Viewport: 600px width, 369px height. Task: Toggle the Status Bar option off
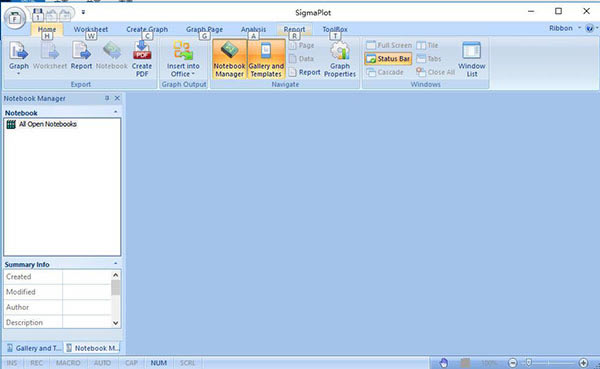[x=388, y=59]
